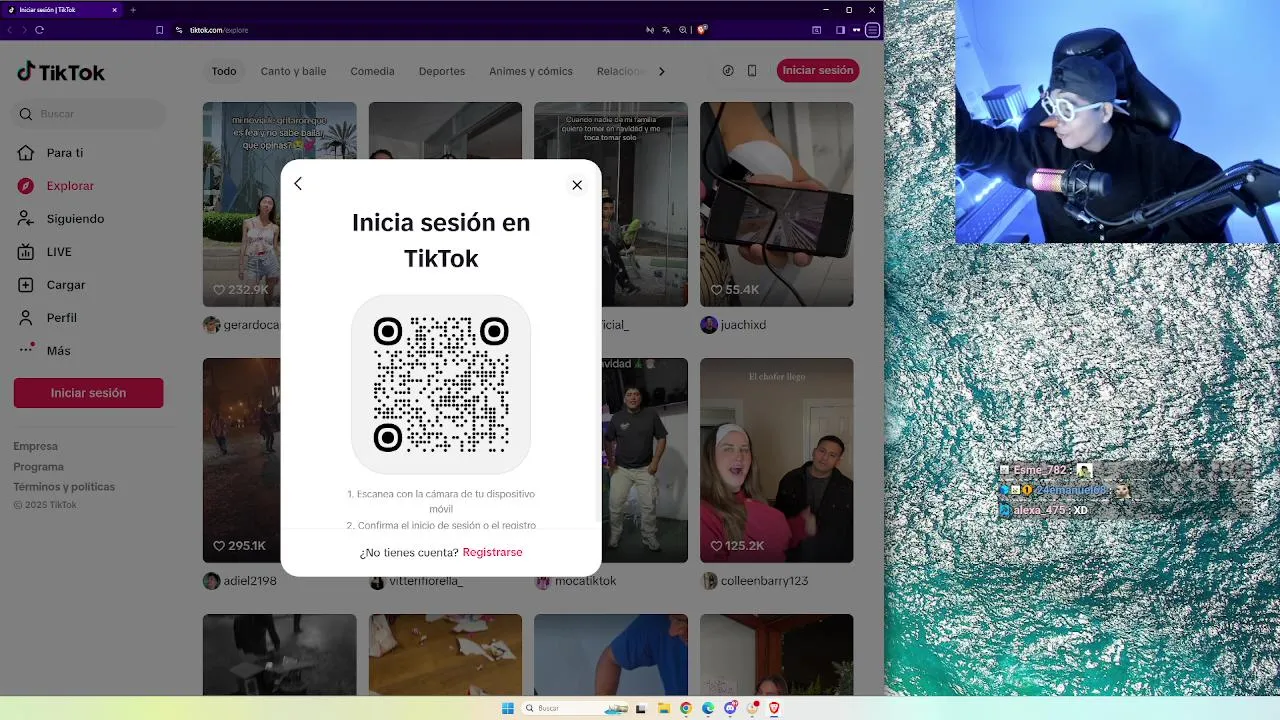Toggle the browser sidebar panel
The width and height of the screenshot is (1280, 720).
tap(840, 30)
